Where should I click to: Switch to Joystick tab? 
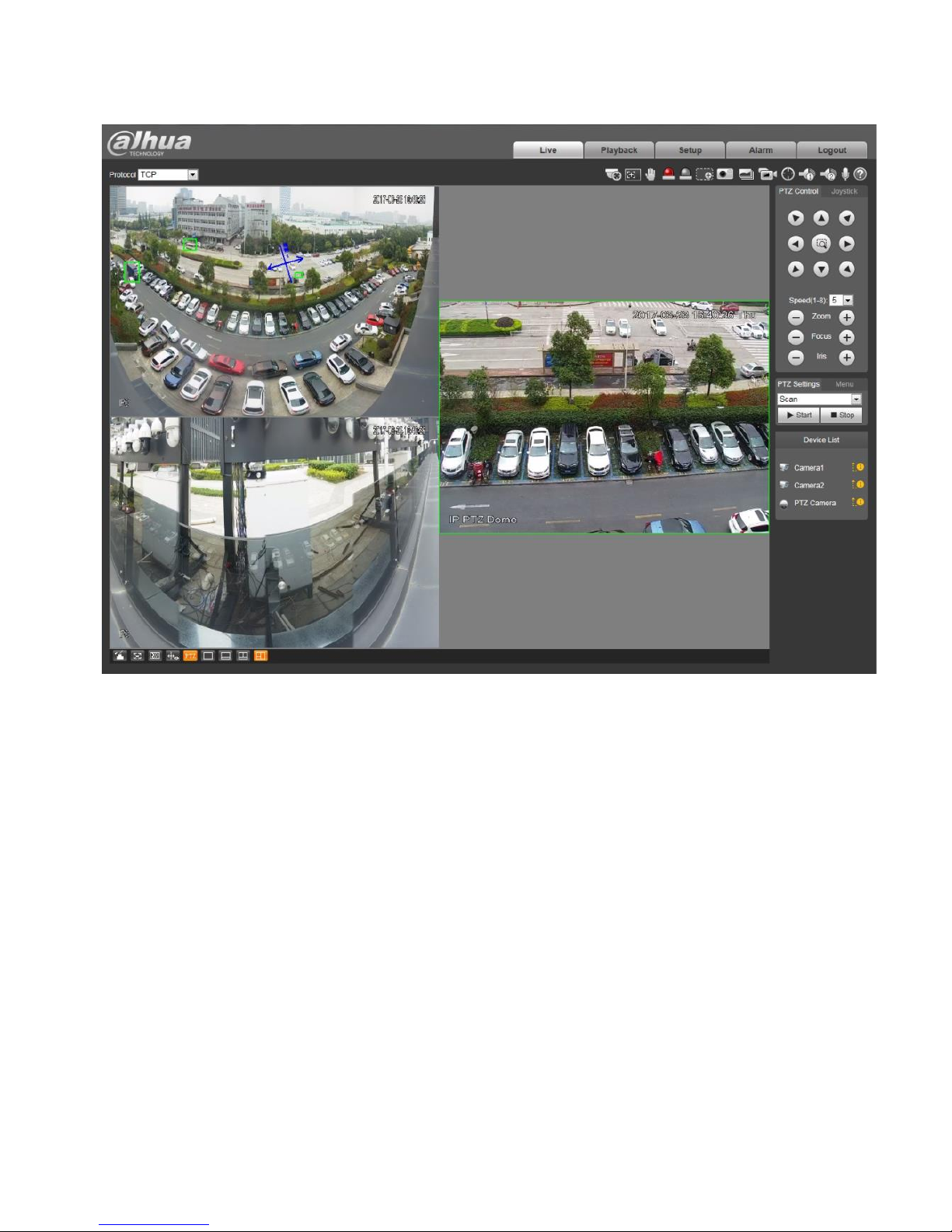click(845, 191)
